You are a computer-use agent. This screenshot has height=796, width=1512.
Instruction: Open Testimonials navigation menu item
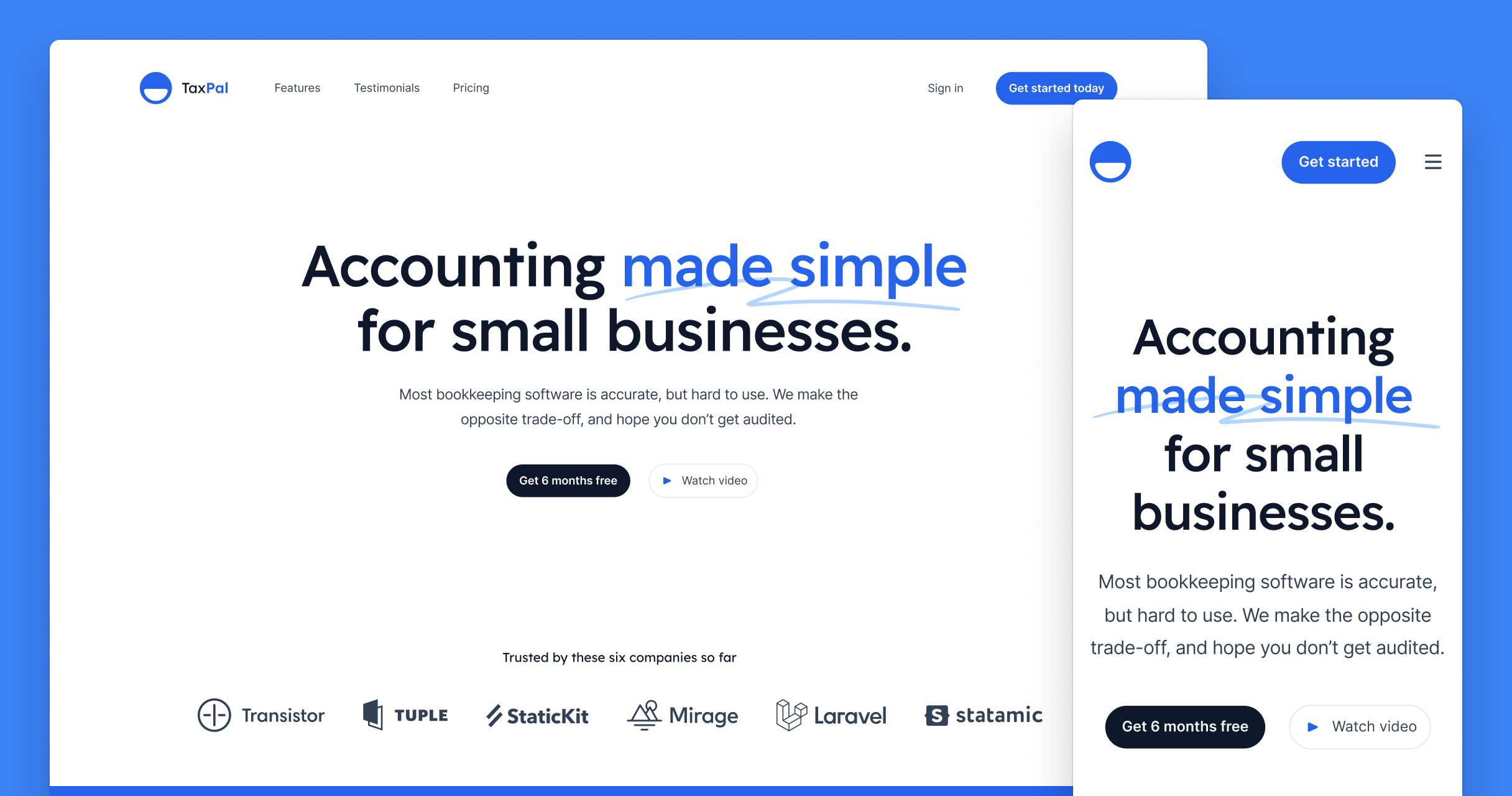point(387,88)
